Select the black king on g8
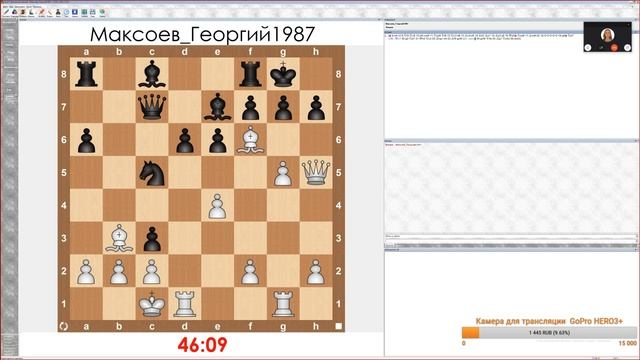This screenshot has width=640, height=360. [x=283, y=74]
